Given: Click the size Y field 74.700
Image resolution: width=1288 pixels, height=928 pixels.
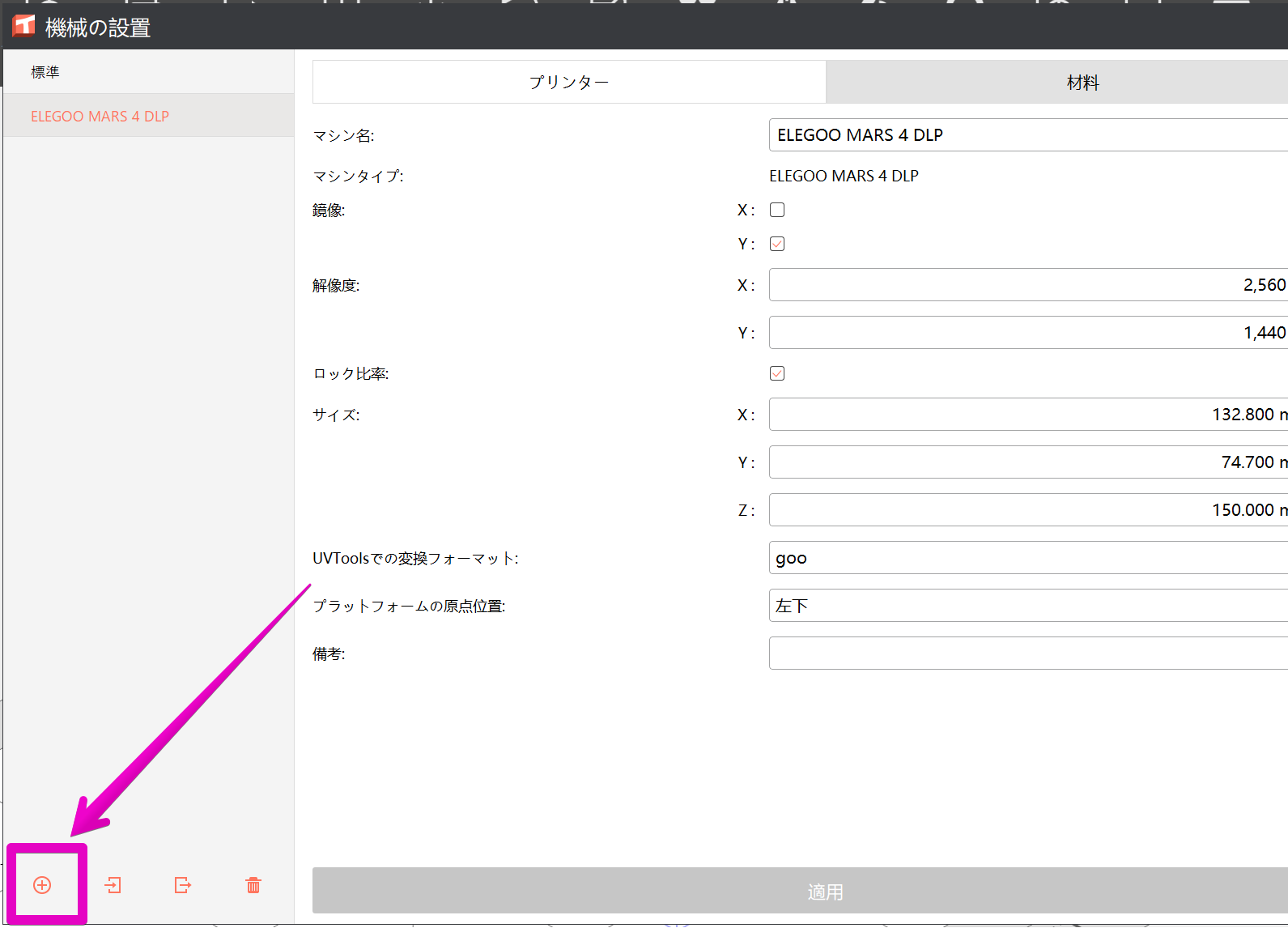Looking at the screenshot, I should click(1028, 462).
